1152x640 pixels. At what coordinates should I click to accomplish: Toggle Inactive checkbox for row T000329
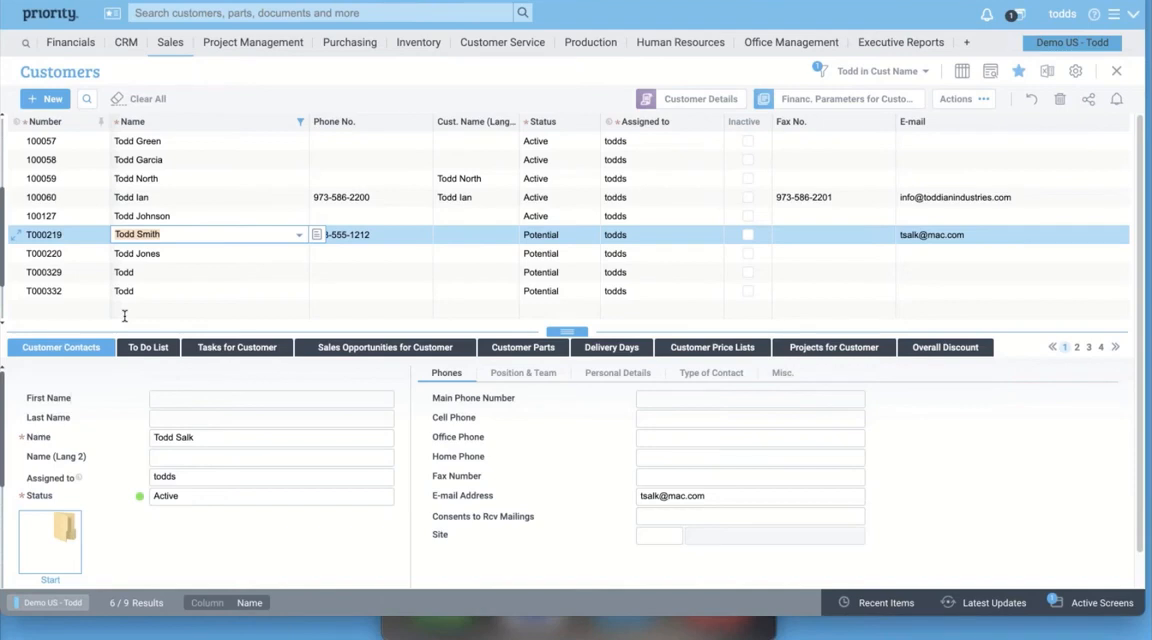pyautogui.click(x=747, y=272)
